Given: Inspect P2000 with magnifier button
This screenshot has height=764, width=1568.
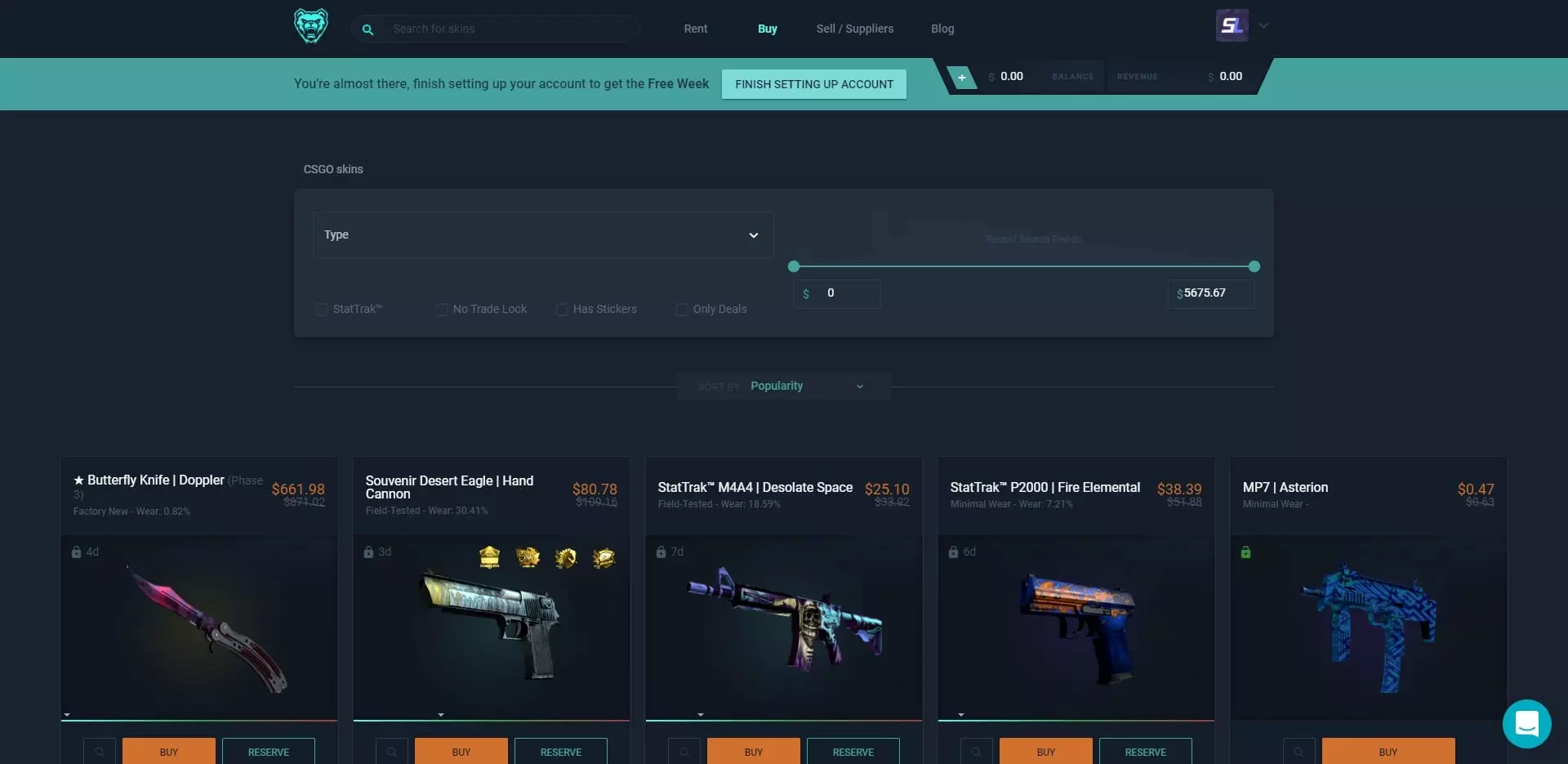Looking at the screenshot, I should tap(977, 752).
